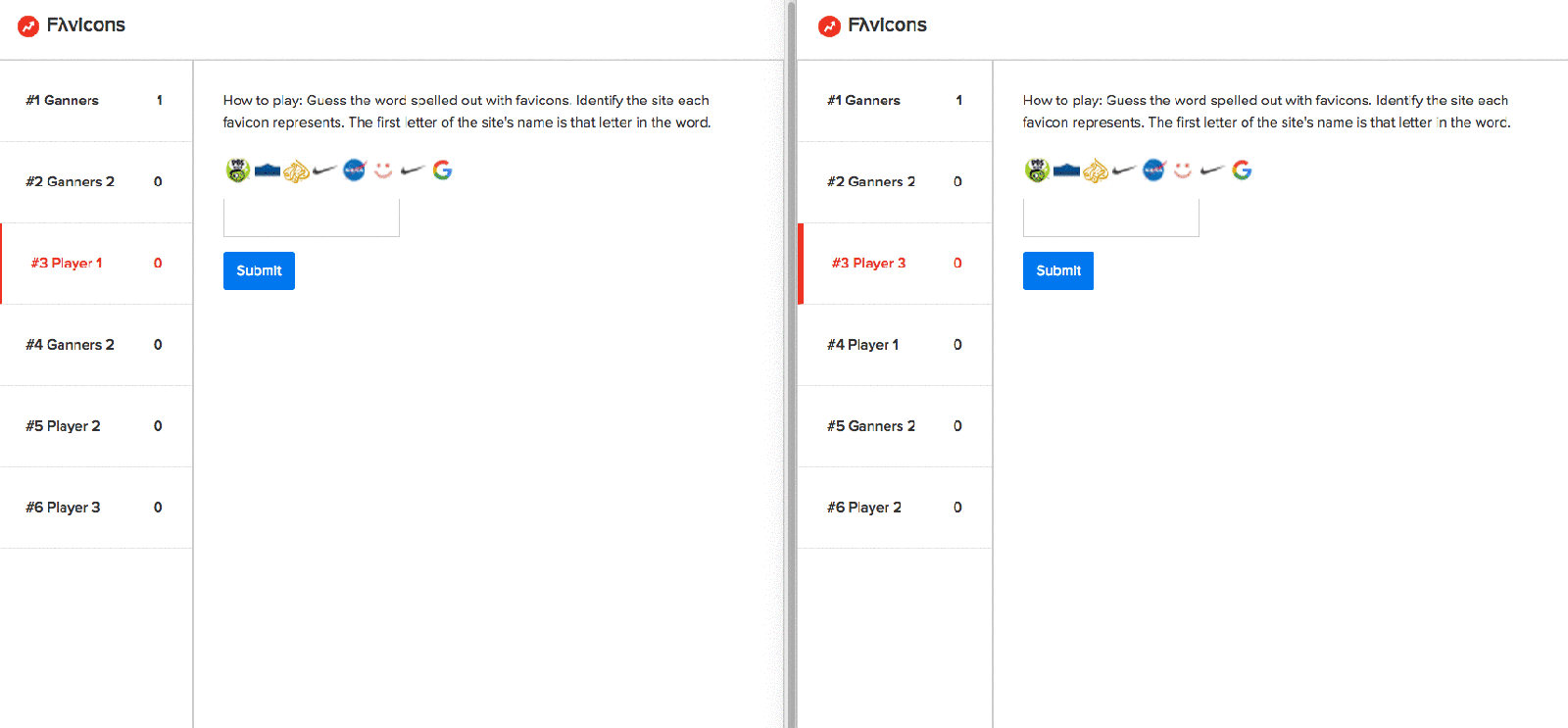Click the Nike swoosh right before Google, left window
1568x728 pixels.
pyautogui.click(x=413, y=170)
